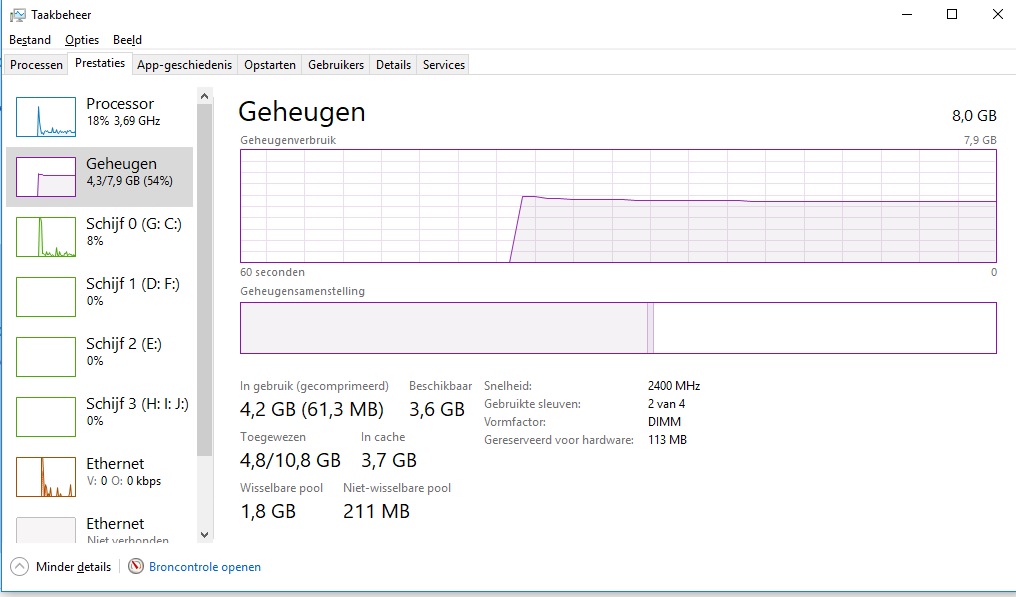This screenshot has height=597, width=1016.
Task: Open the Opties menu
Action: pos(82,40)
